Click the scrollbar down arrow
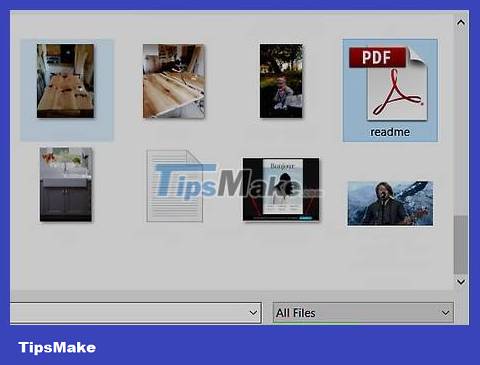Viewport: 480px width, 365px height. click(x=461, y=282)
